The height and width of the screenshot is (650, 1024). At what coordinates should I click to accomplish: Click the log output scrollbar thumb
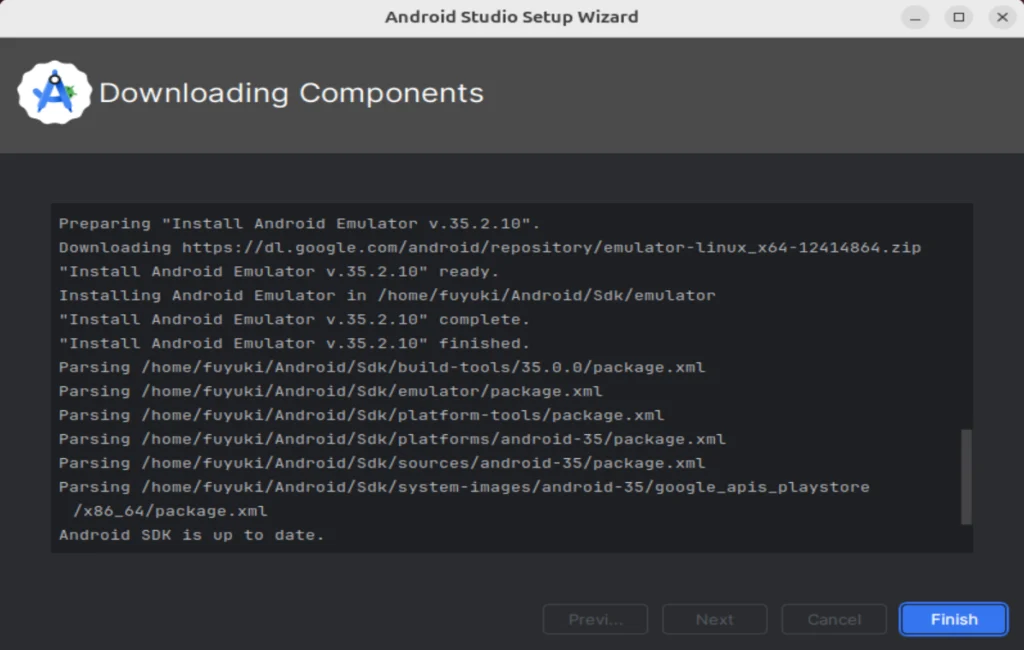point(966,476)
